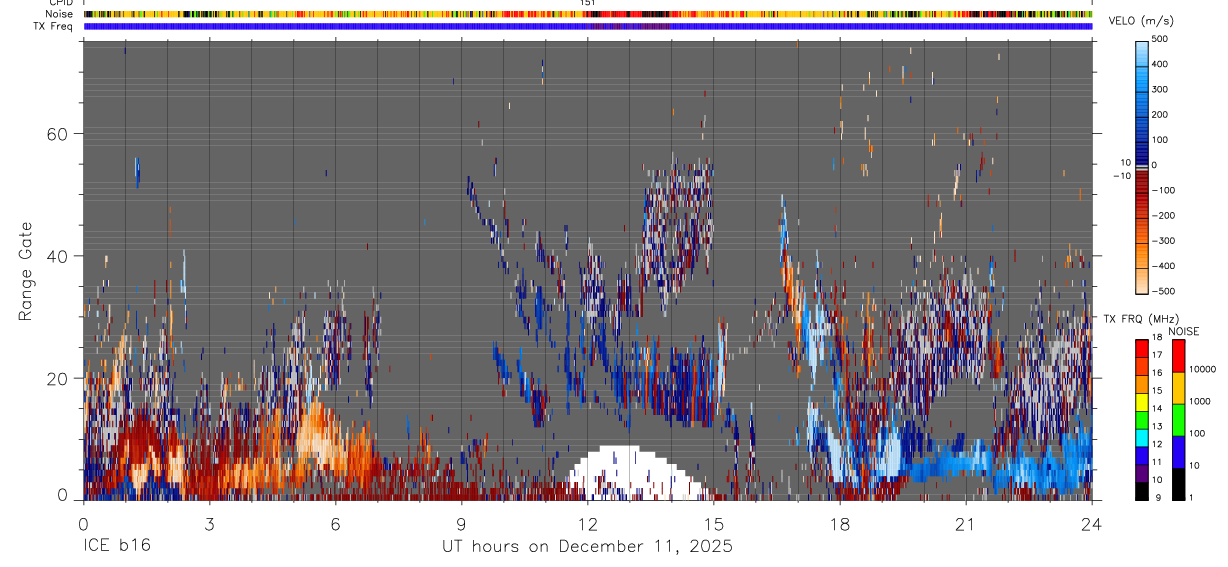Click the light blue top of the velocity colorbar
Screen dimensions: 1228x567
[x=1142, y=52]
